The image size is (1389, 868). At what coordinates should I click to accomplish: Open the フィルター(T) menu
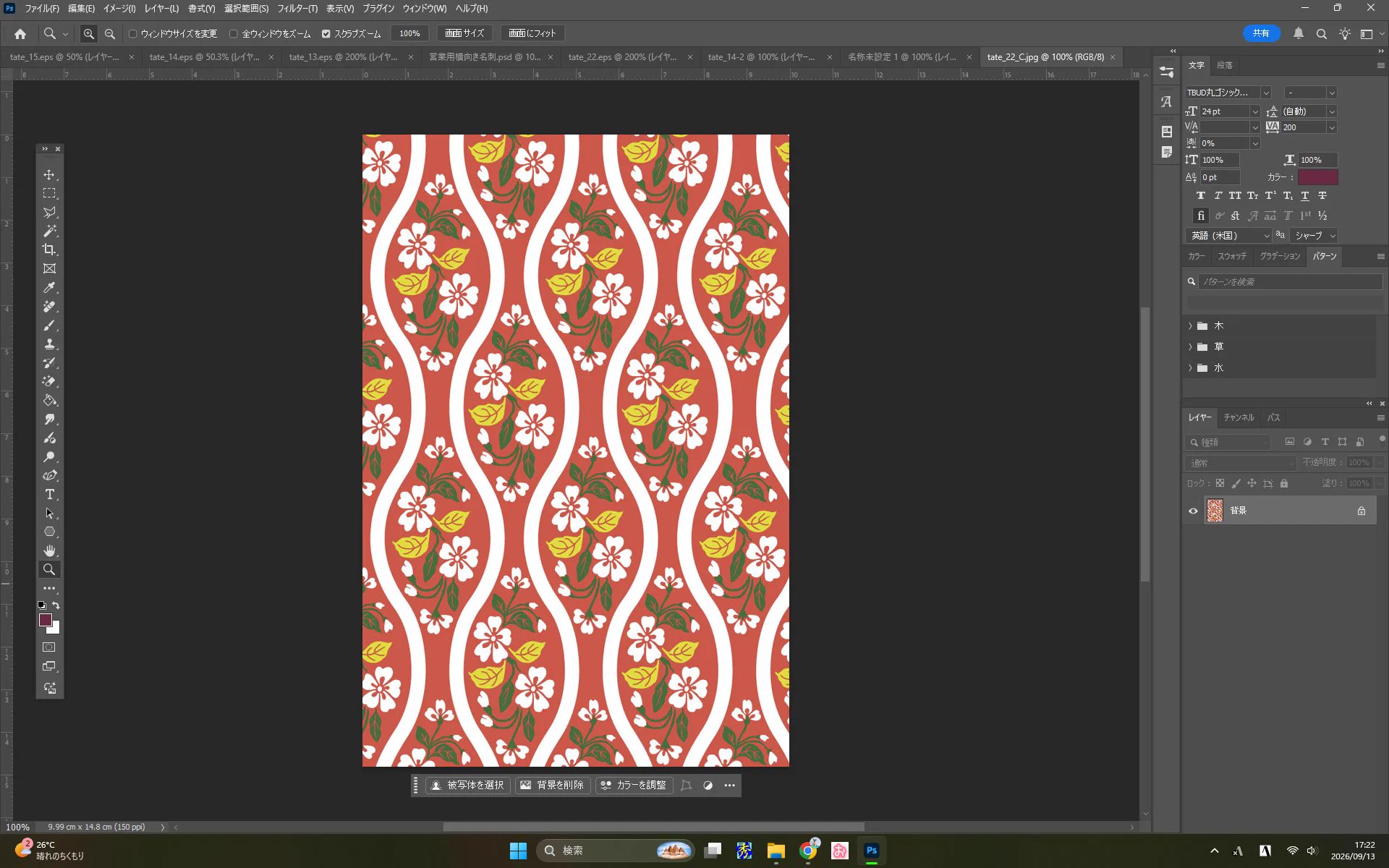pyautogui.click(x=297, y=9)
